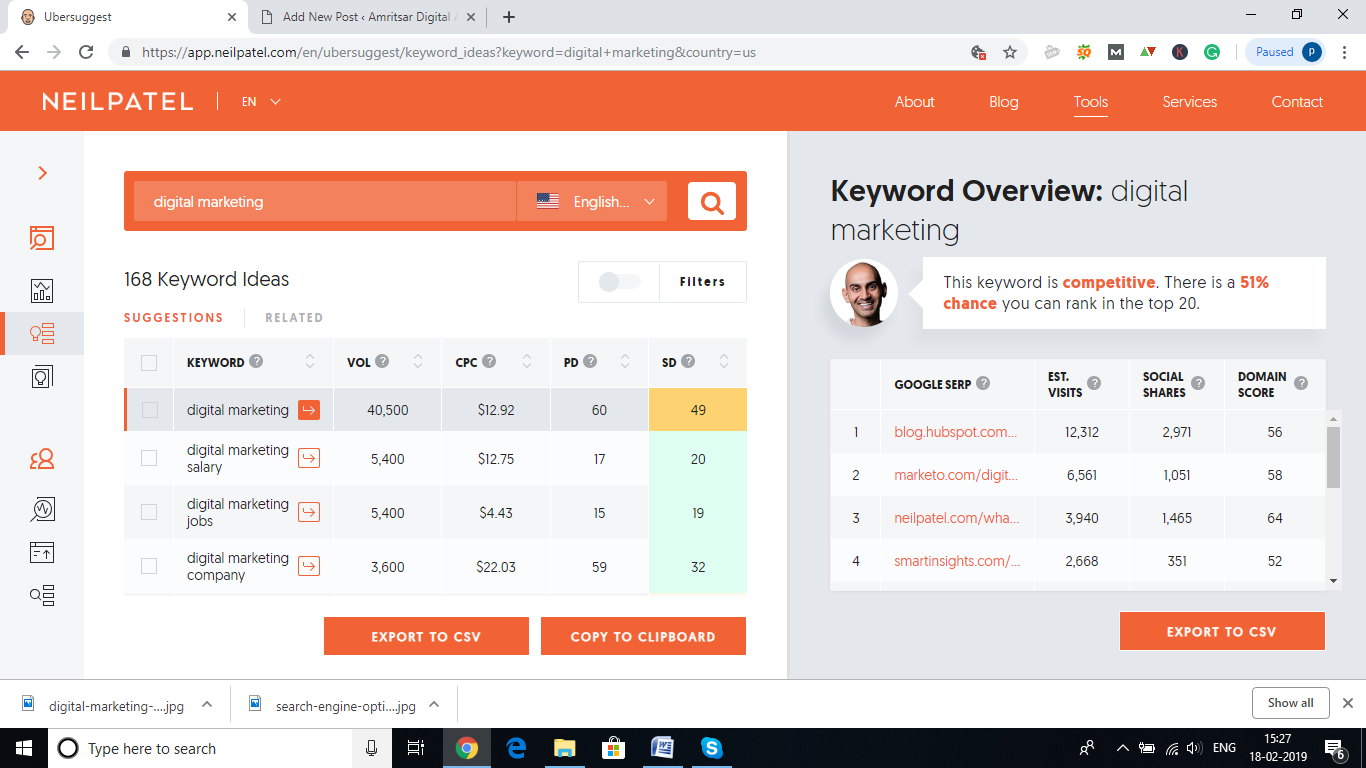Sort by PD column arrows

pyautogui.click(x=625, y=361)
